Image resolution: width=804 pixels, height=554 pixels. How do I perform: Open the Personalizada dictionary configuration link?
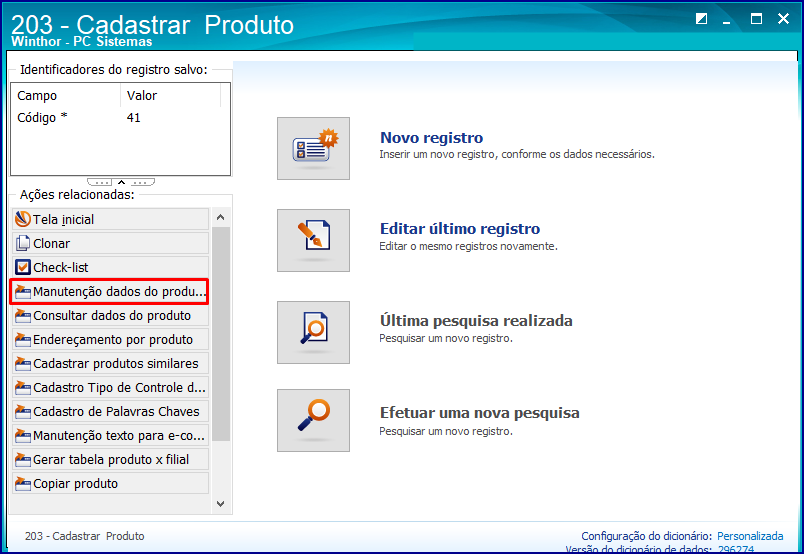pyautogui.click(x=750, y=536)
